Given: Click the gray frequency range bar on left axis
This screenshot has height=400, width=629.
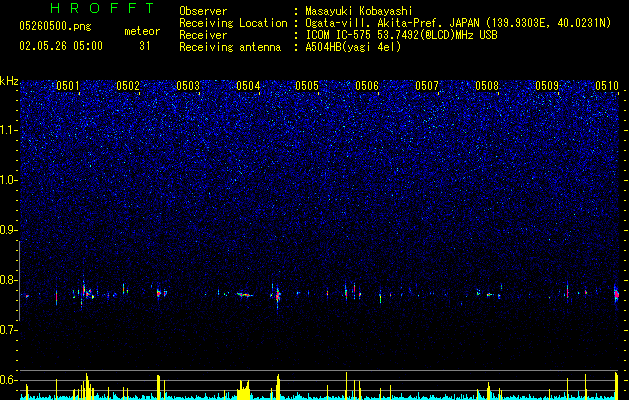Looking at the screenshot, I should (x=19, y=280).
